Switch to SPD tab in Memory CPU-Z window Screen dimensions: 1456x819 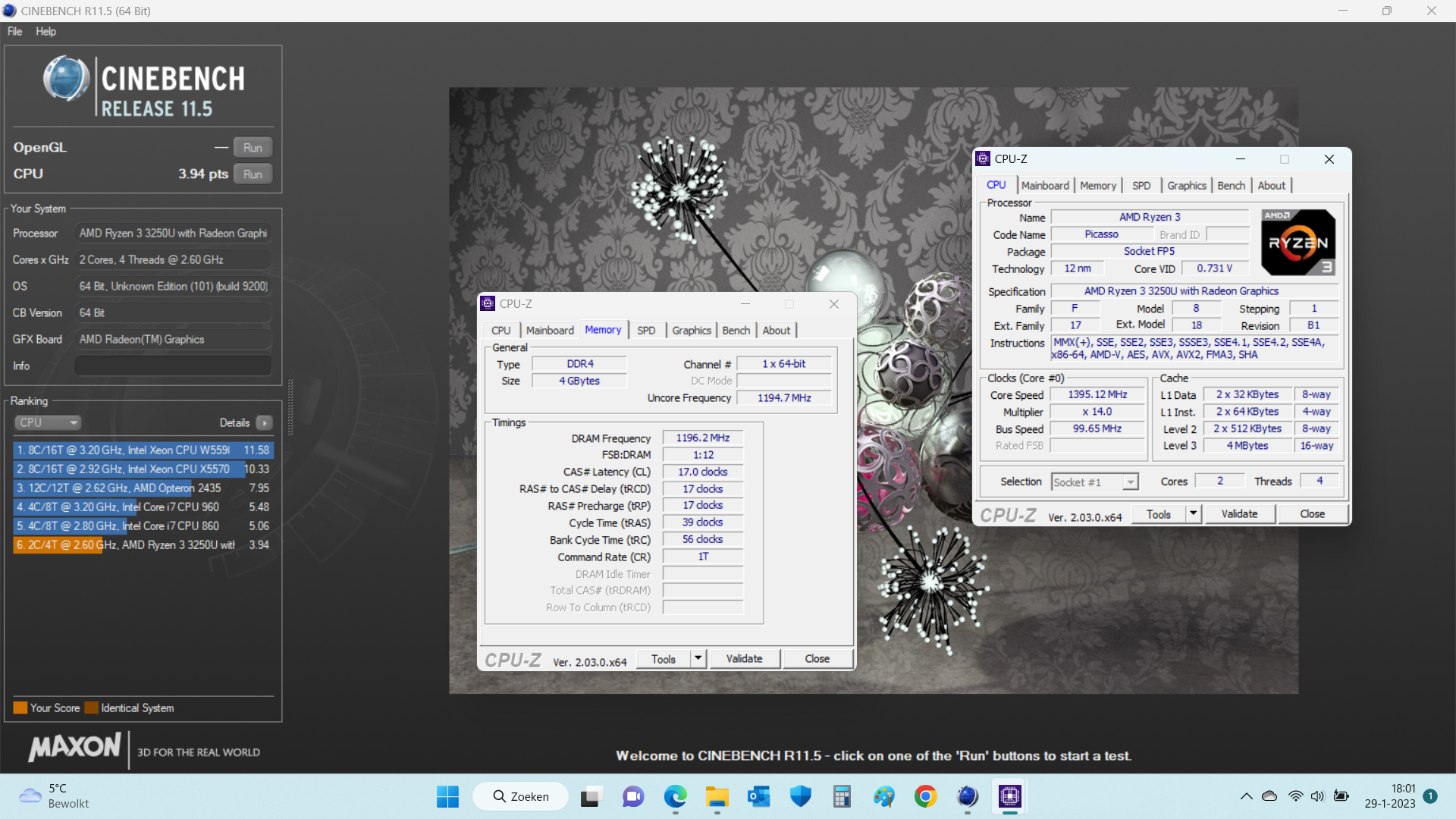(646, 331)
